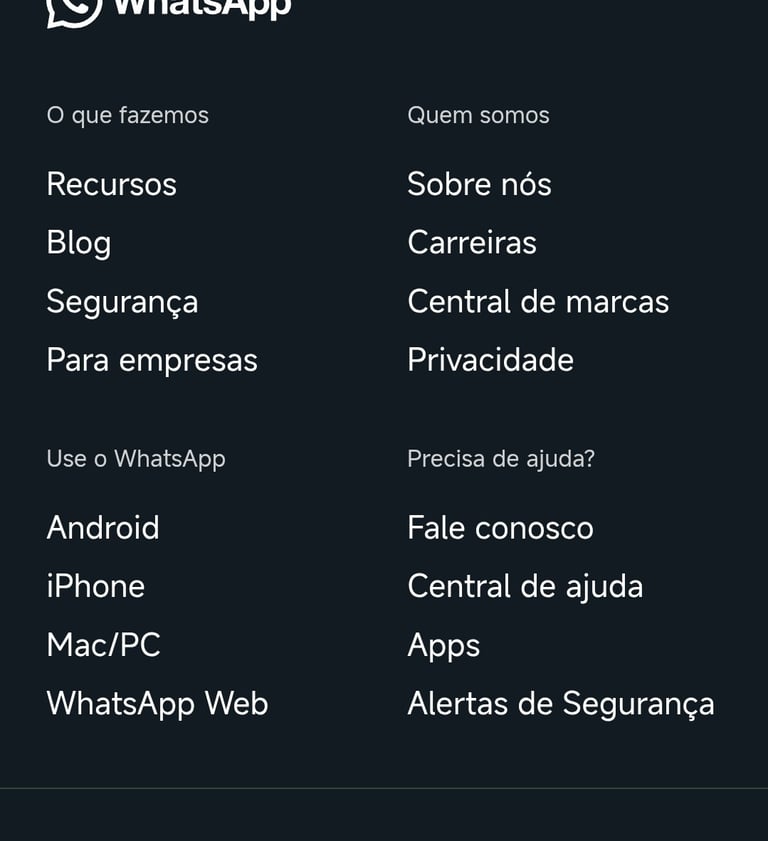Screen dimensions: 768x841
Task: Open the Privacidade link
Action: click(x=490, y=360)
